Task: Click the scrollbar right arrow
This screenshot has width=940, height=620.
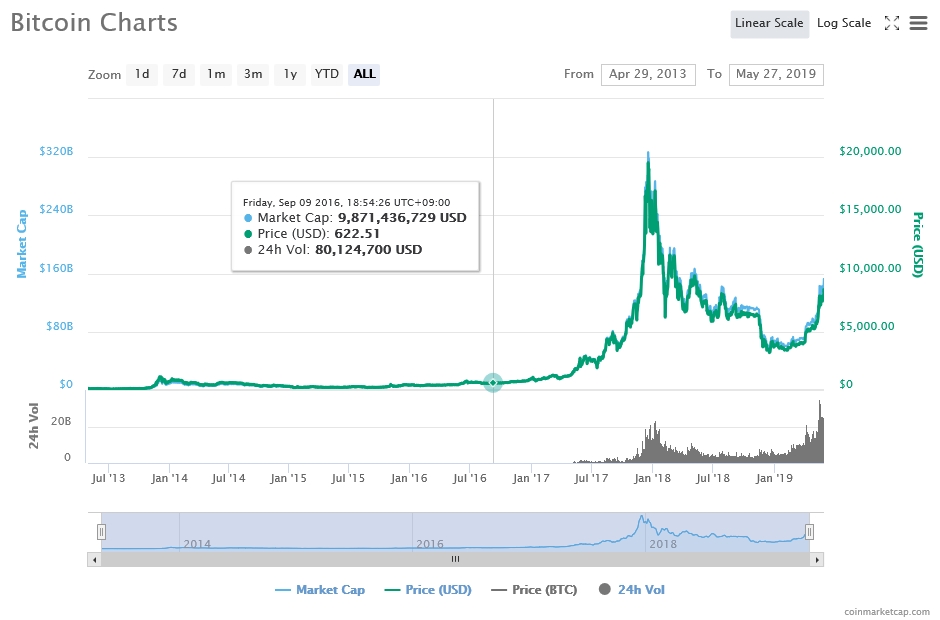Action: [x=818, y=559]
